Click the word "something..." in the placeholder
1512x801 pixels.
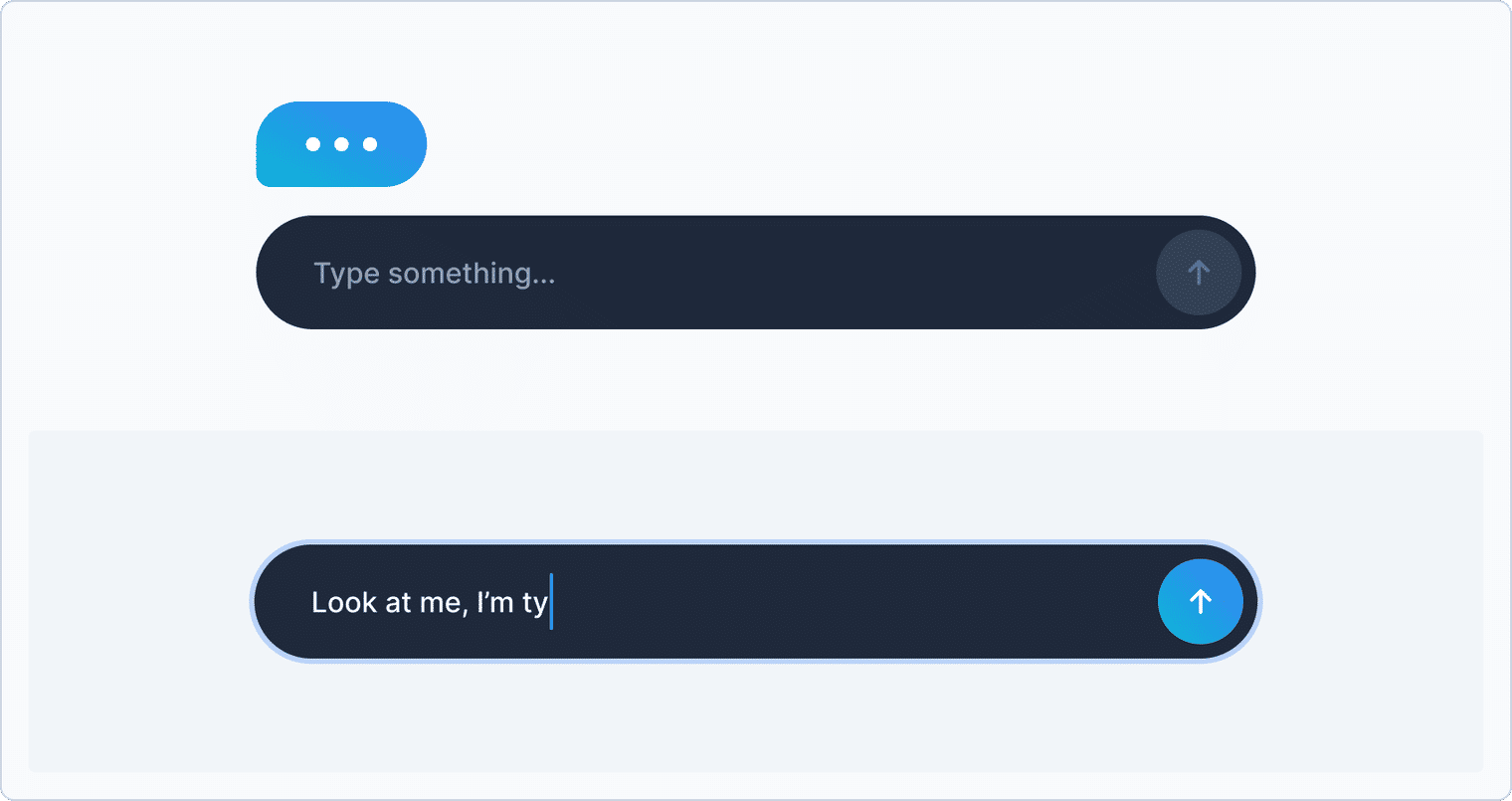pyautogui.click(x=472, y=274)
